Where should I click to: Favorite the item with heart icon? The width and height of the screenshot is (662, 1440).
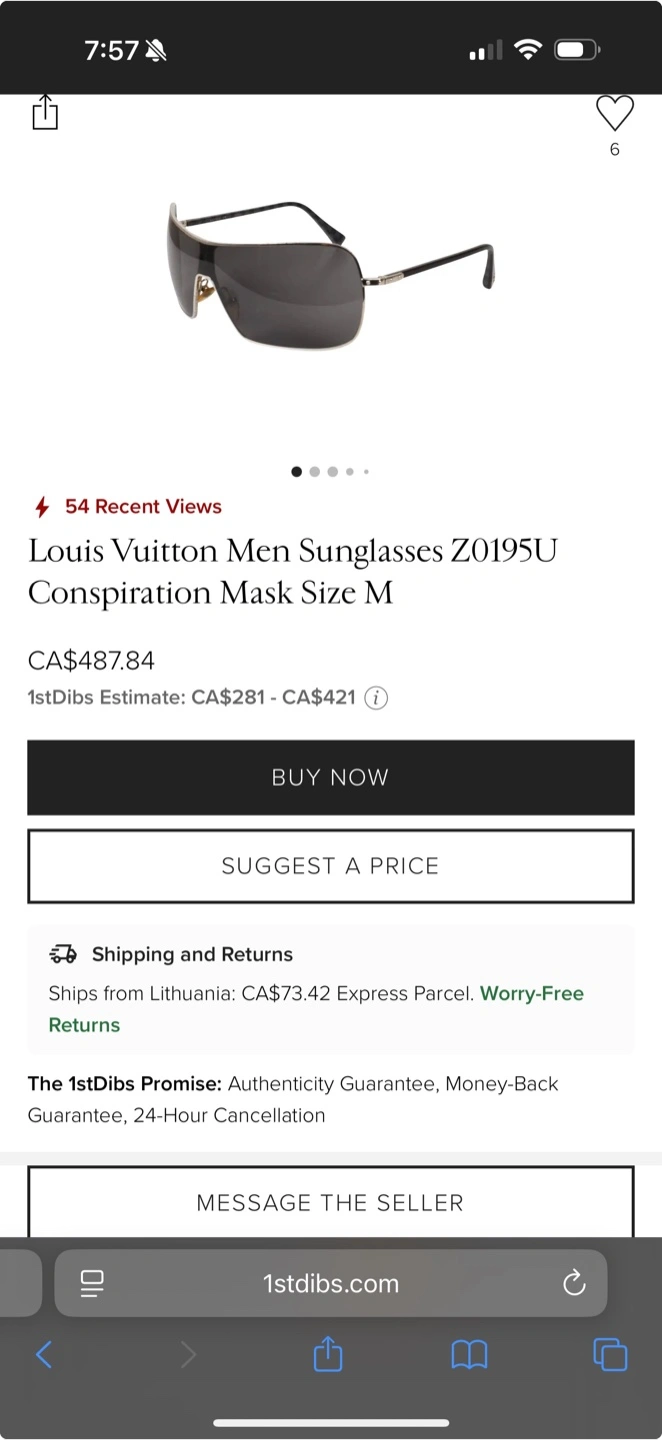tap(614, 114)
